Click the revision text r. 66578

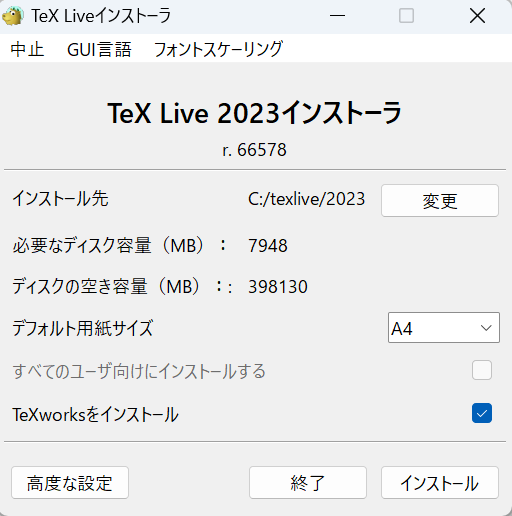[x=255, y=150]
